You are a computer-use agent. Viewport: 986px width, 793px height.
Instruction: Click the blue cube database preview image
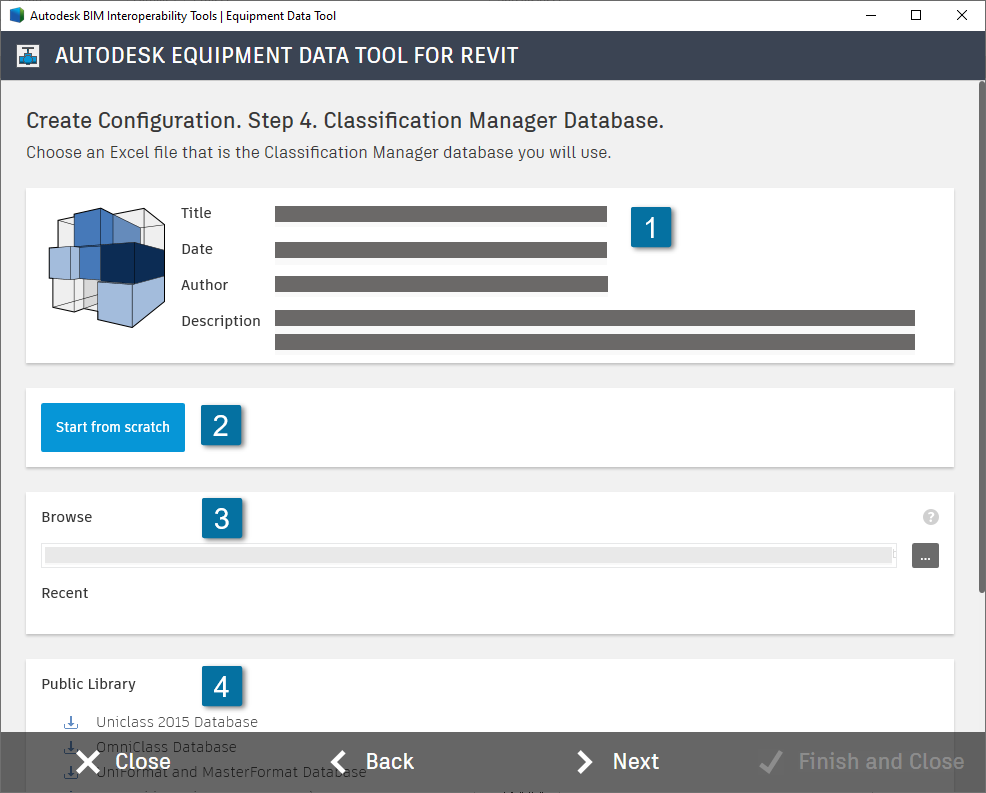point(107,267)
